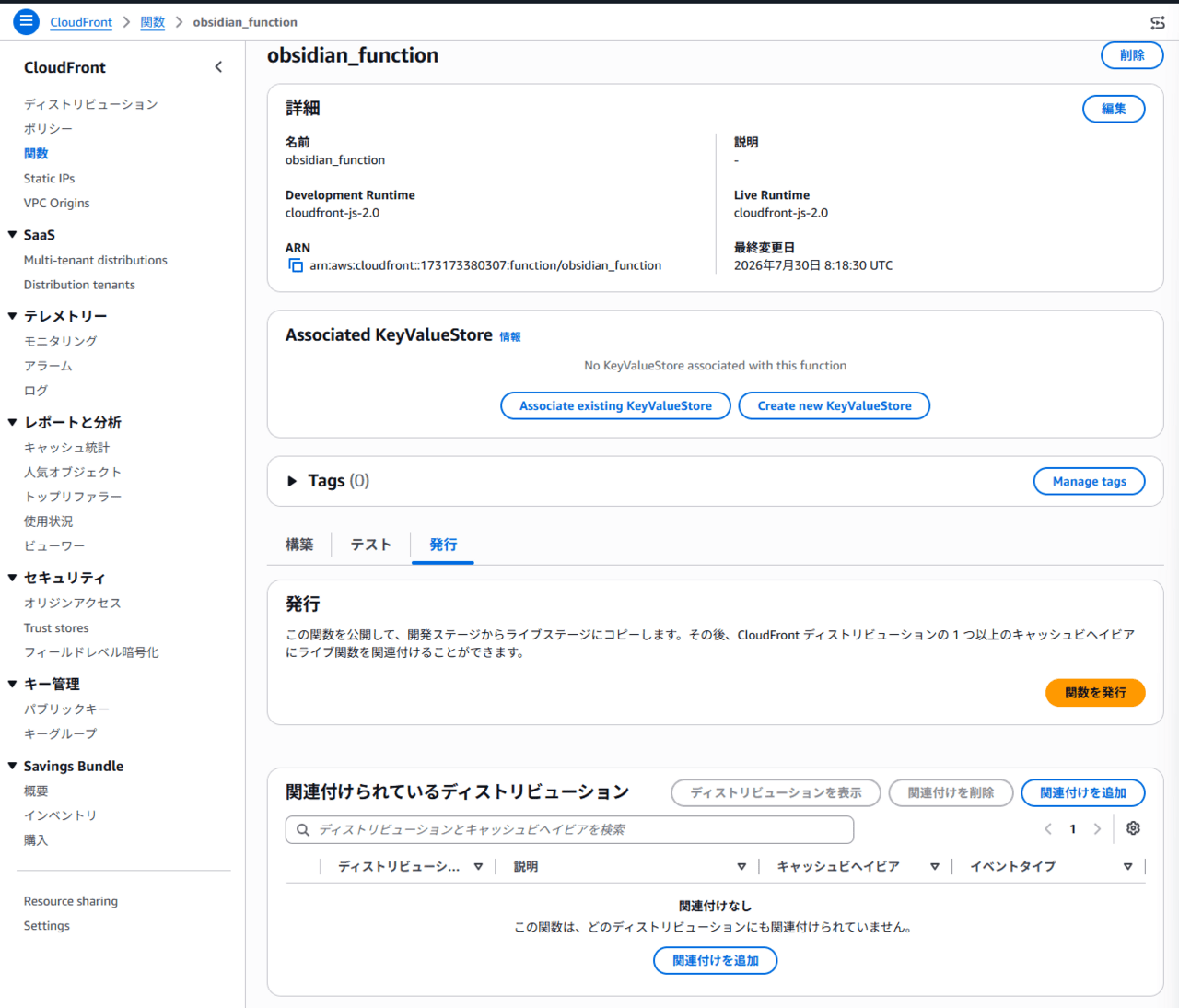Click search magnifier icon in distribution filter
Screen dimensions: 1179x1008
tap(302, 830)
